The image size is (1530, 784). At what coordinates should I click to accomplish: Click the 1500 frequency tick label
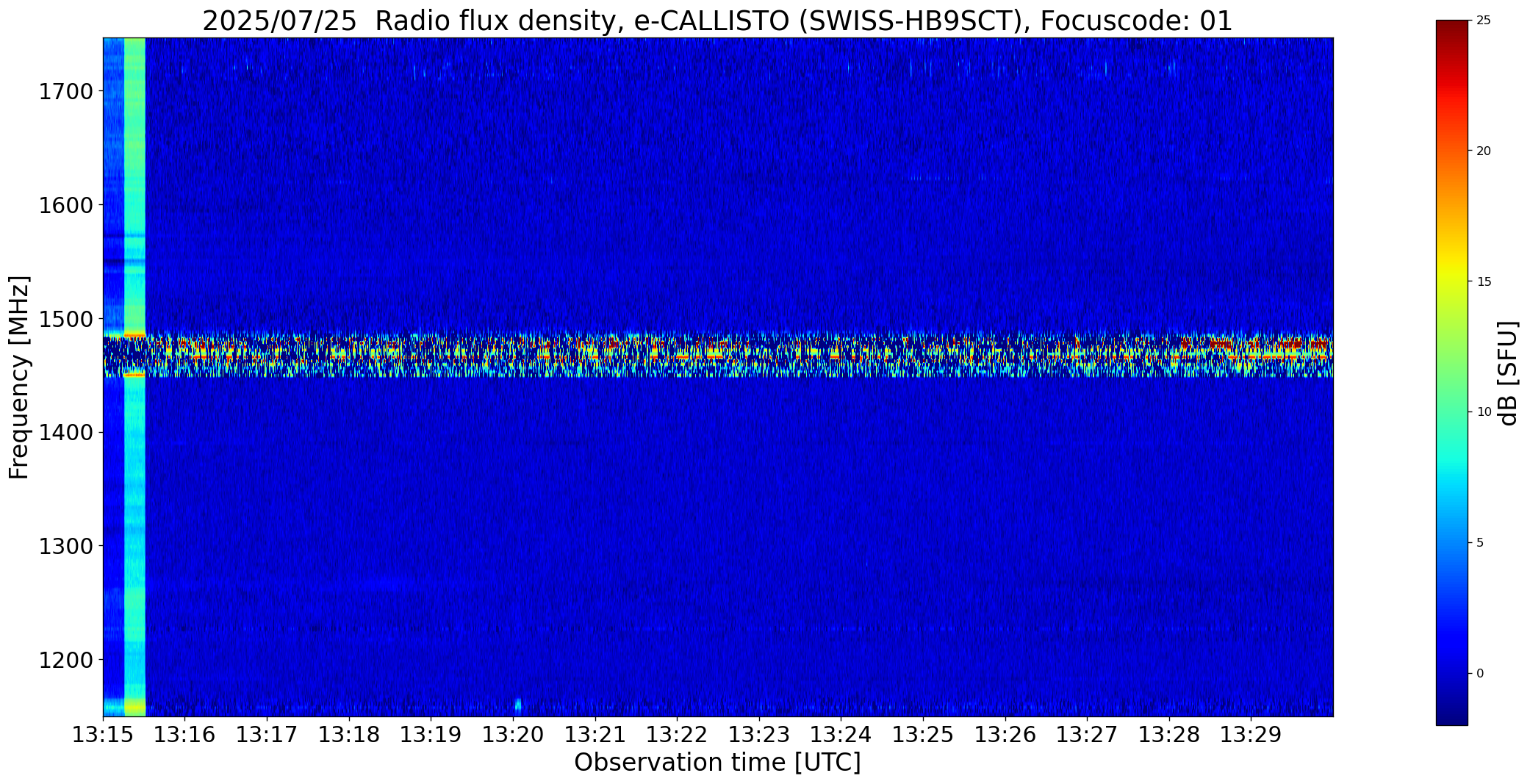pyautogui.click(x=65, y=319)
